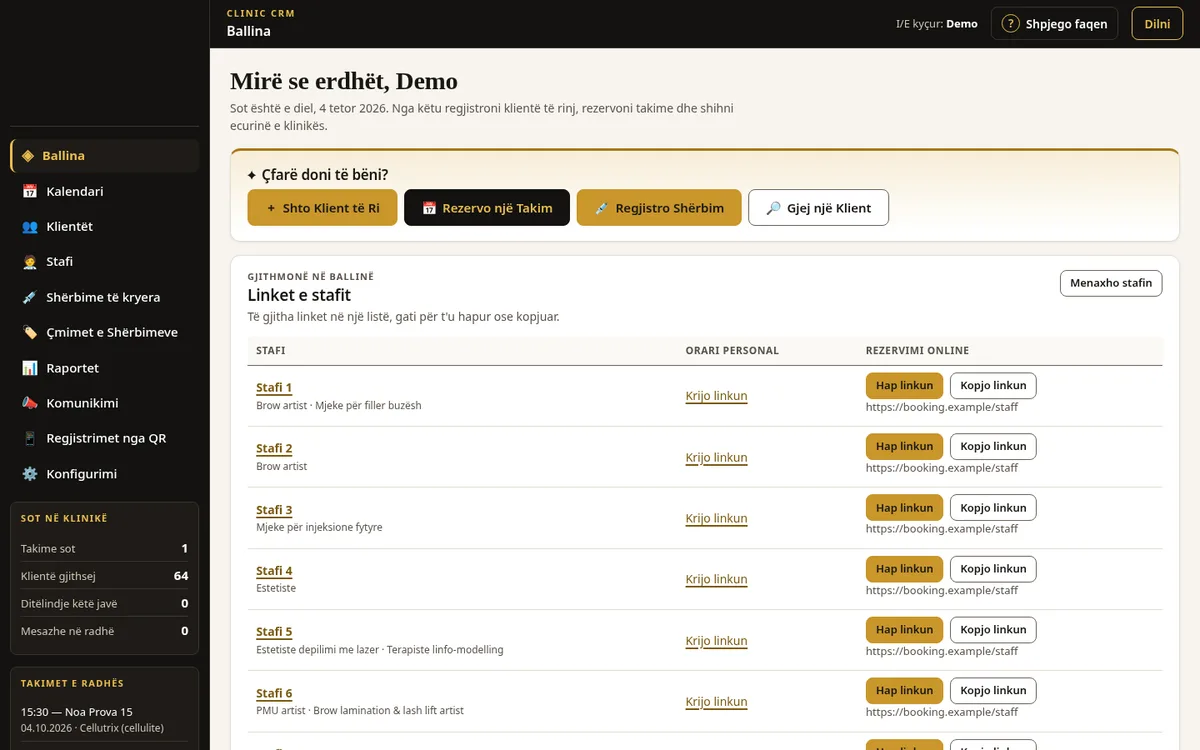
Task: Click Shto Klient të Ri button
Action: pos(323,208)
